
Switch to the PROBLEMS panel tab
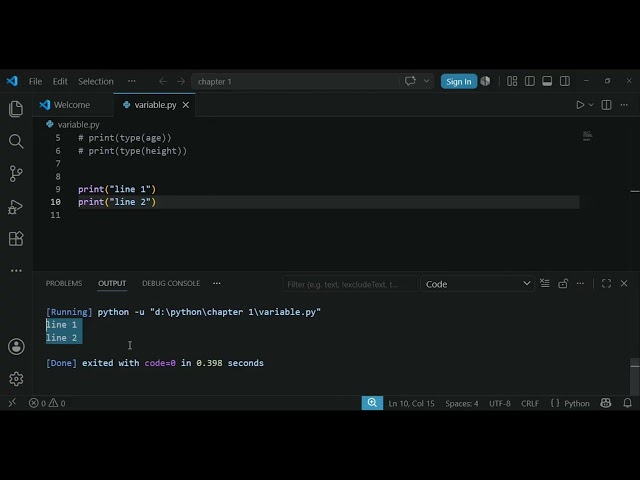[x=64, y=283]
